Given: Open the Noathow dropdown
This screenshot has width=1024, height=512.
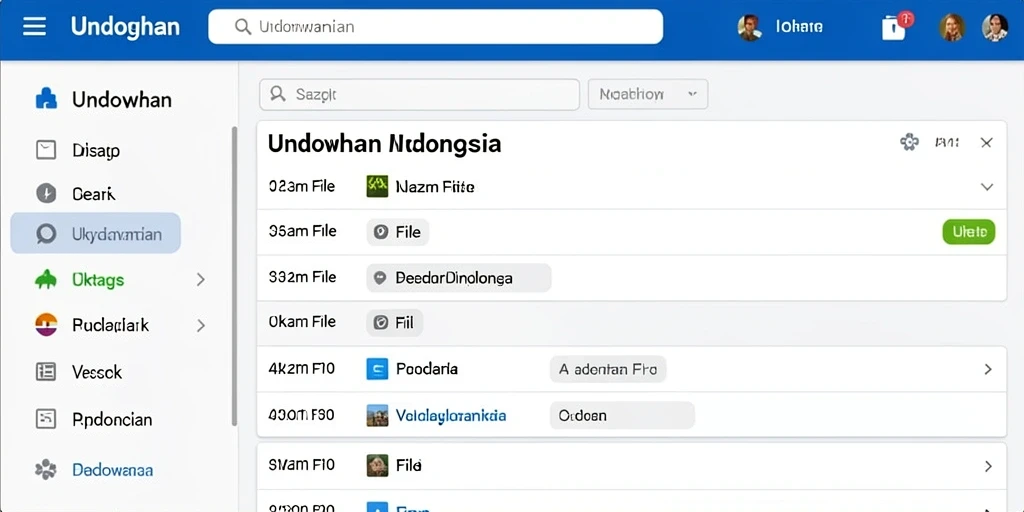Looking at the screenshot, I should [648, 95].
